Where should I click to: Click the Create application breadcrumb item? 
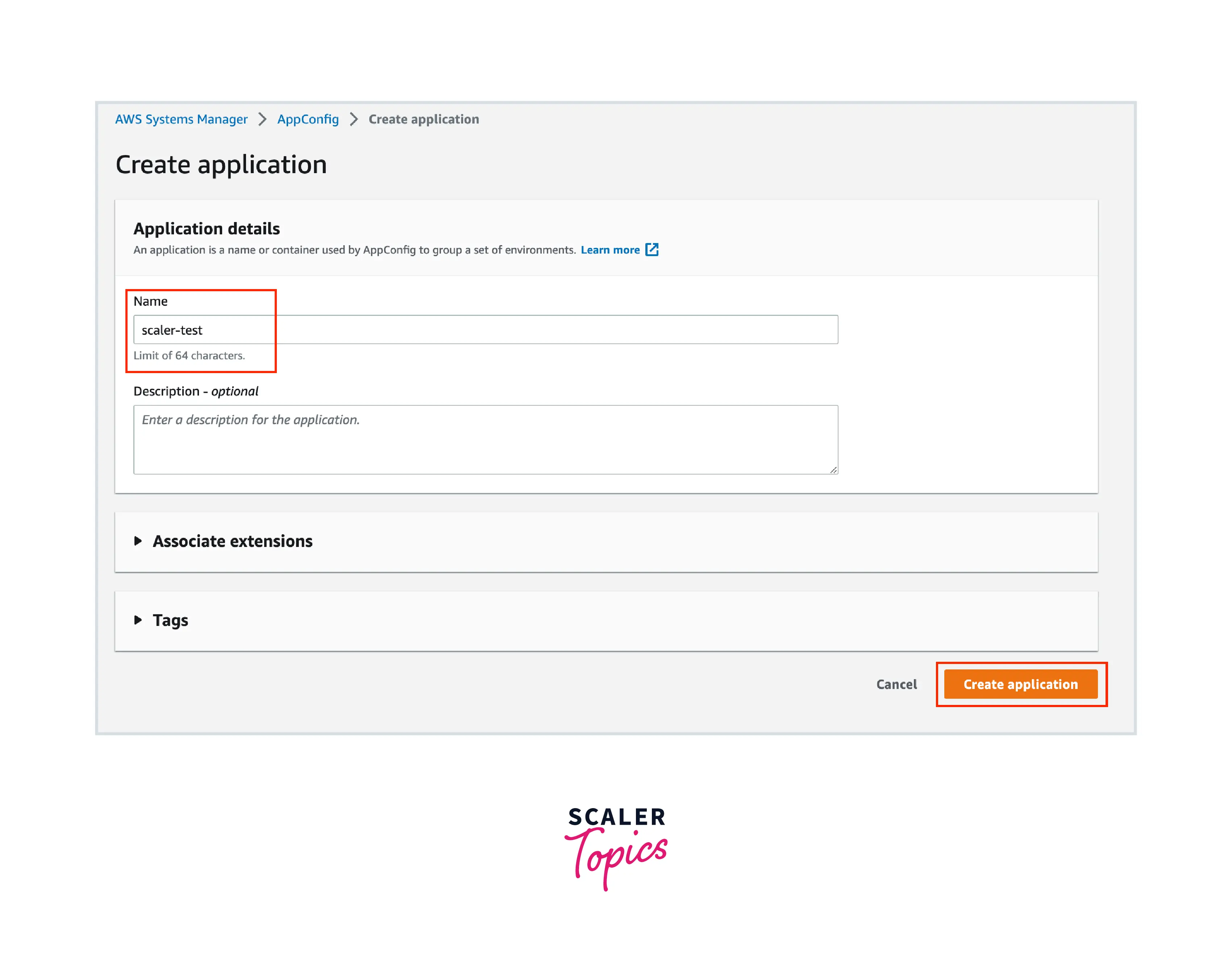click(x=424, y=119)
